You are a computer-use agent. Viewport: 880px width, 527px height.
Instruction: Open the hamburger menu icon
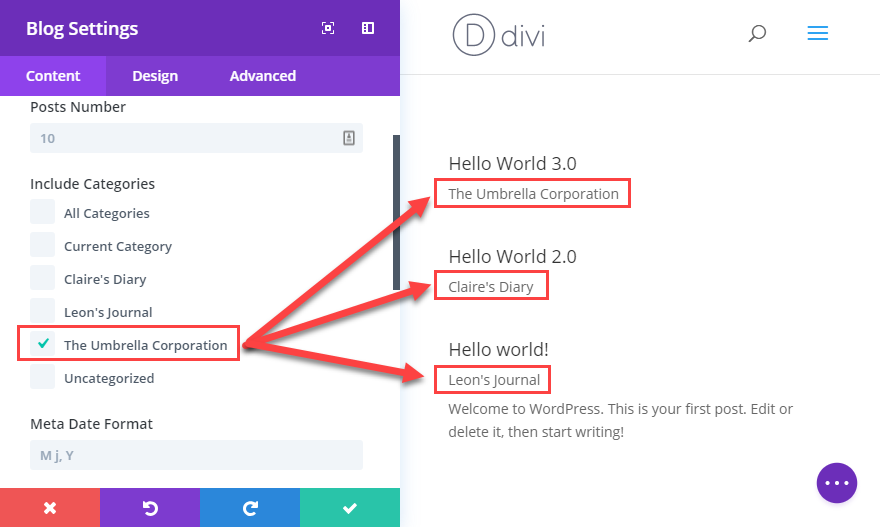(818, 33)
